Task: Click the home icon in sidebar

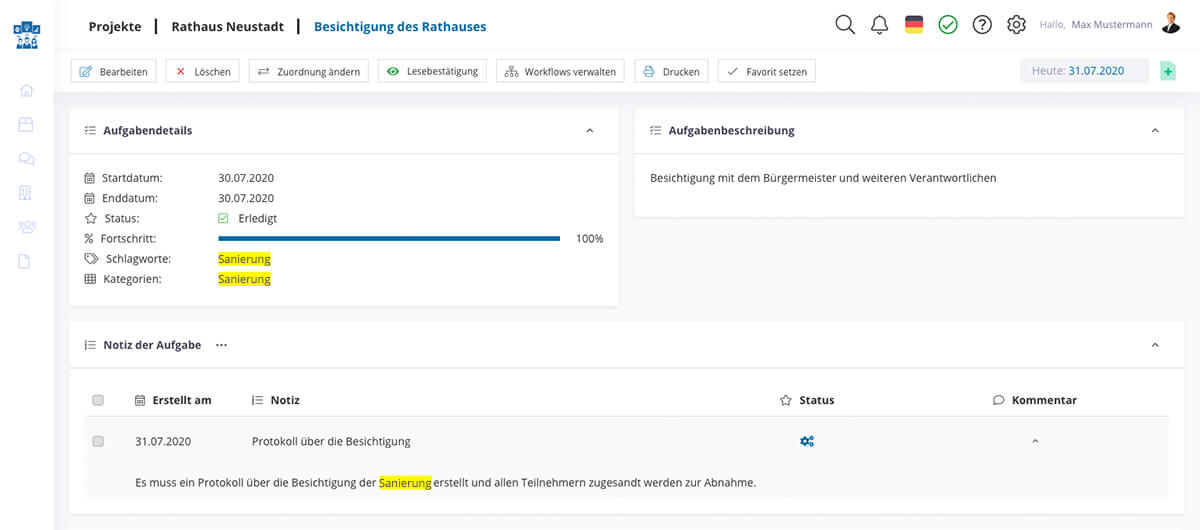Action: [x=26, y=91]
